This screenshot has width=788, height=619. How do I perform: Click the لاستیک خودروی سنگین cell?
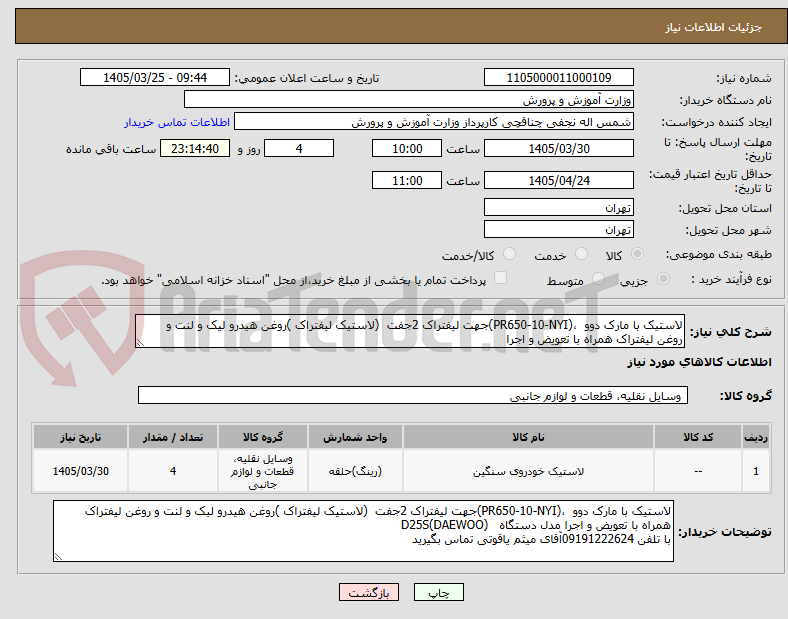pos(528,471)
